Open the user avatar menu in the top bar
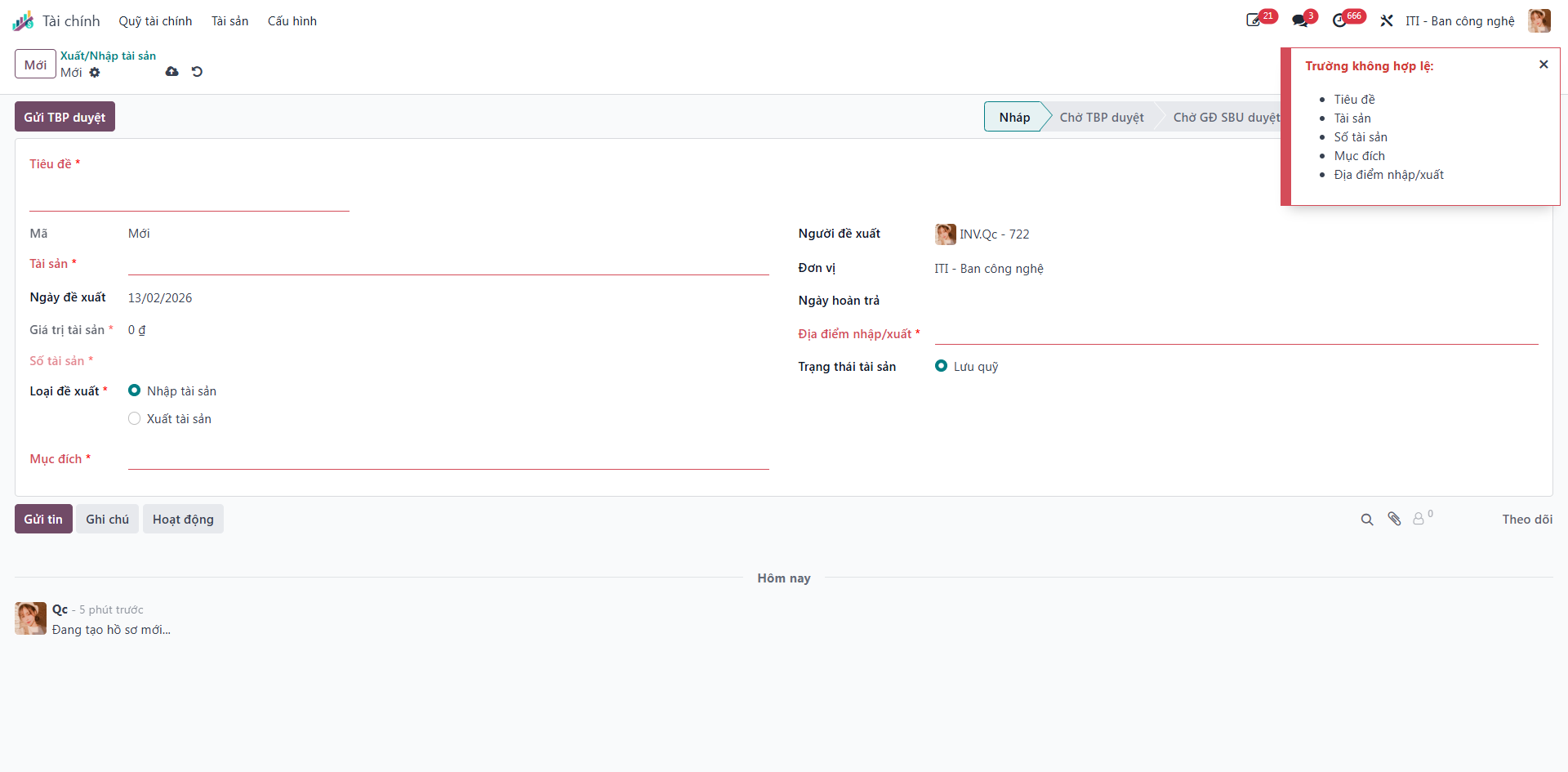This screenshot has width=1568, height=772. [1539, 20]
